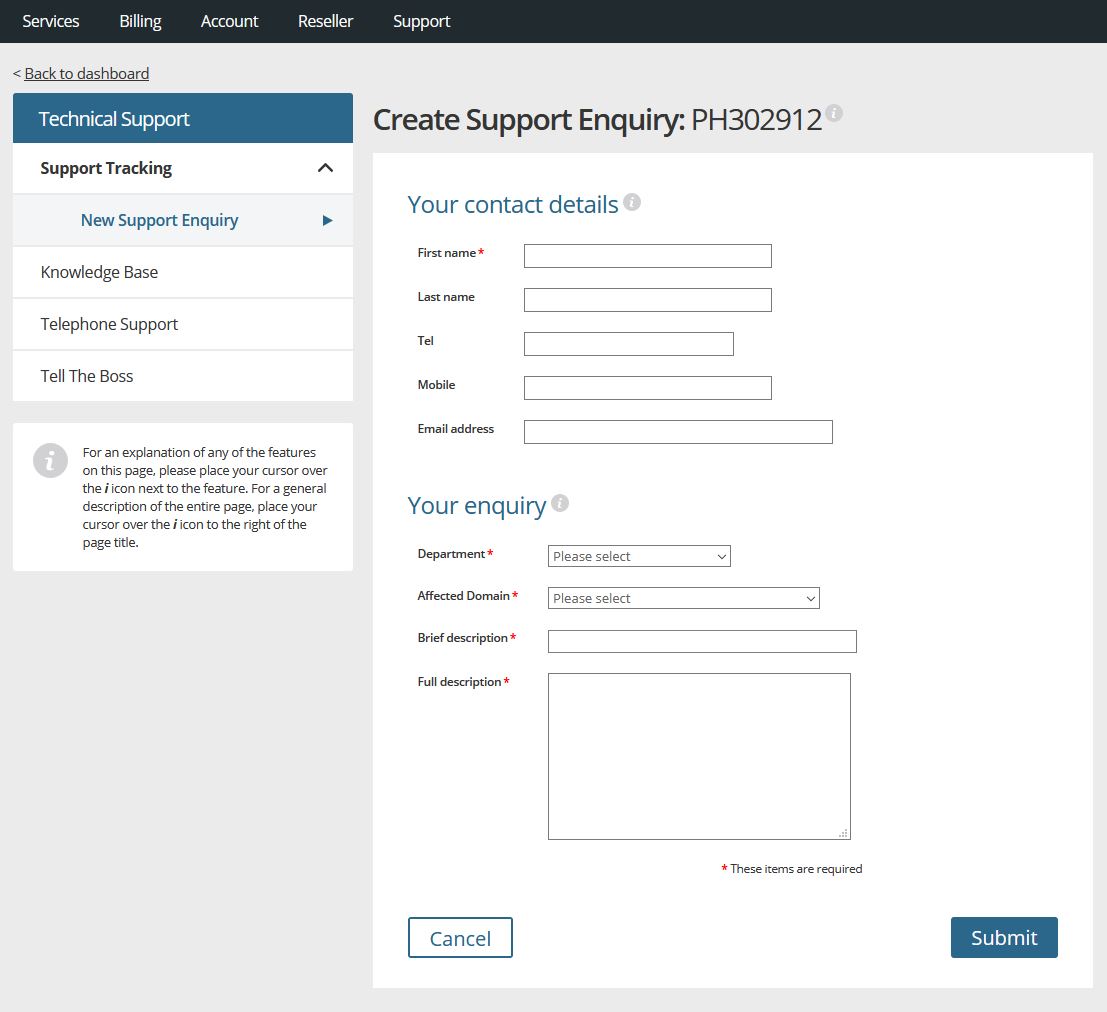Click the 'Your contact details' heading
Image resolution: width=1107 pixels, height=1012 pixels.
[513, 204]
